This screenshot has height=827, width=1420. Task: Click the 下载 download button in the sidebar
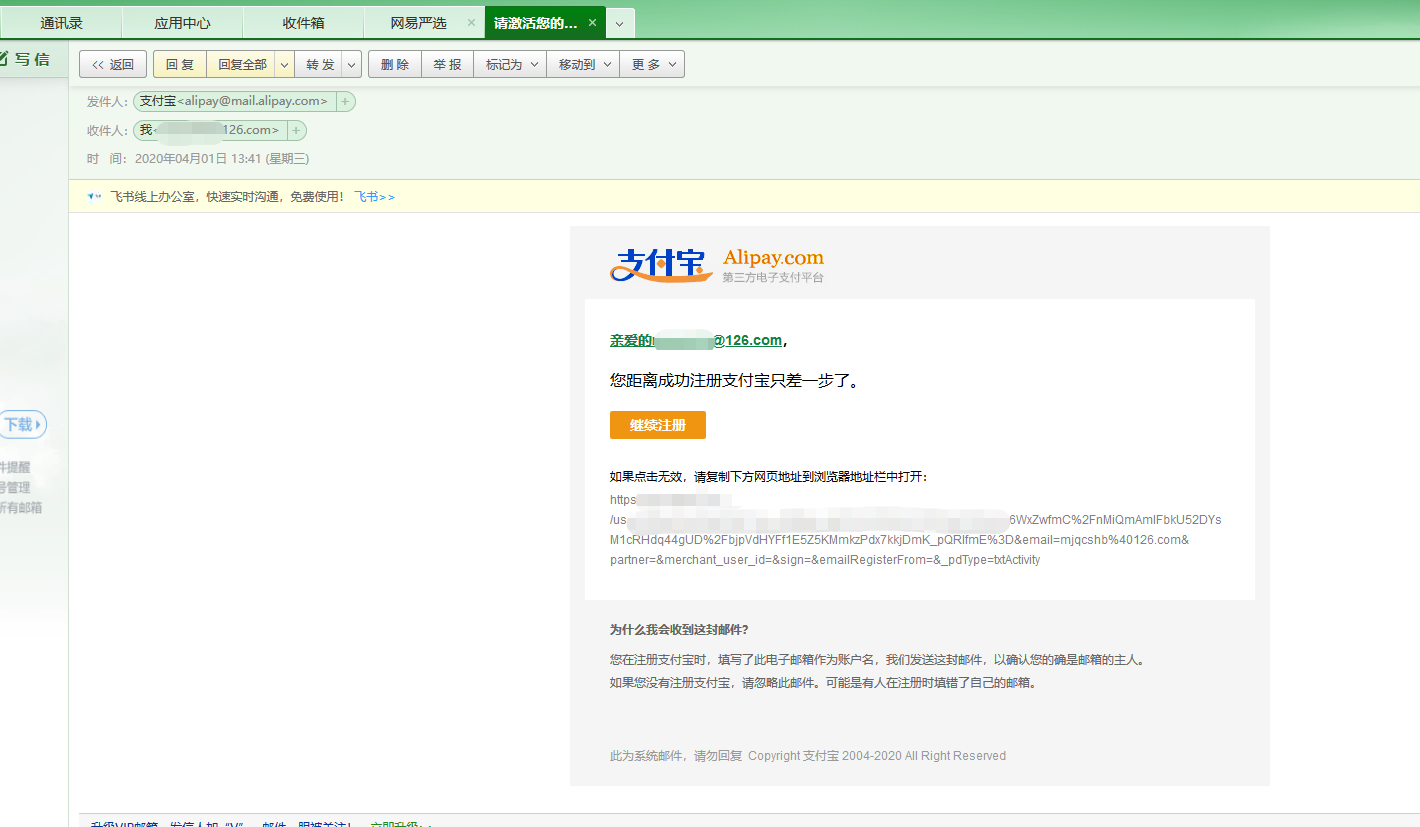click(x=23, y=425)
